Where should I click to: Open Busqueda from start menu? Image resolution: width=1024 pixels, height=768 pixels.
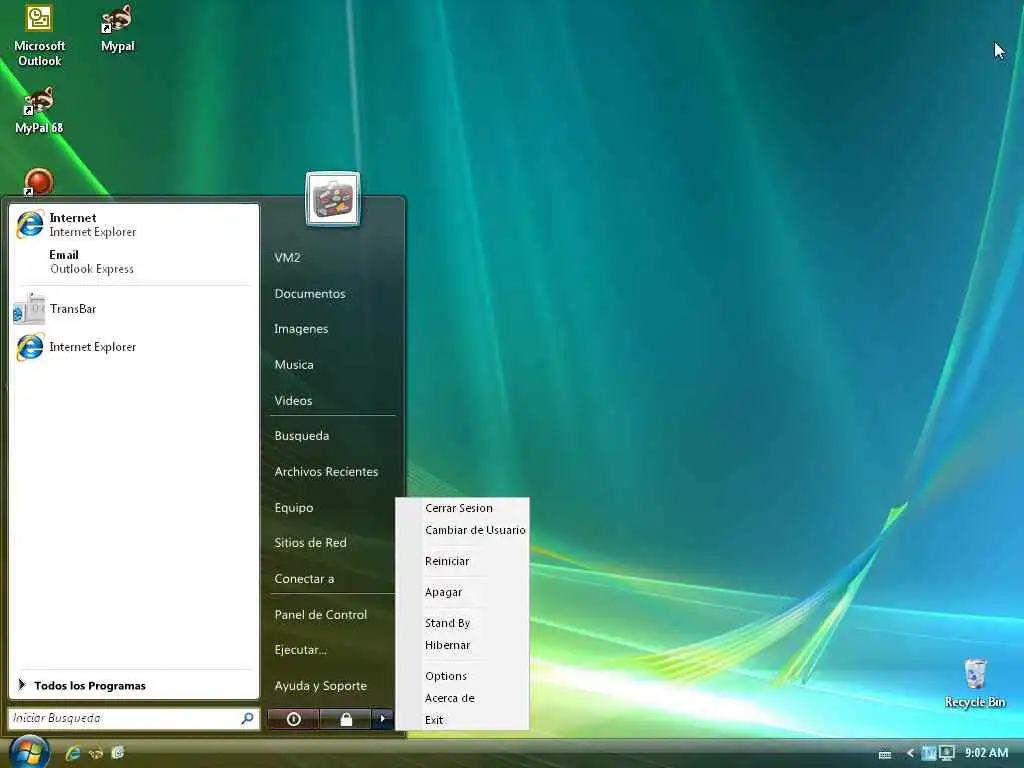[x=302, y=436]
